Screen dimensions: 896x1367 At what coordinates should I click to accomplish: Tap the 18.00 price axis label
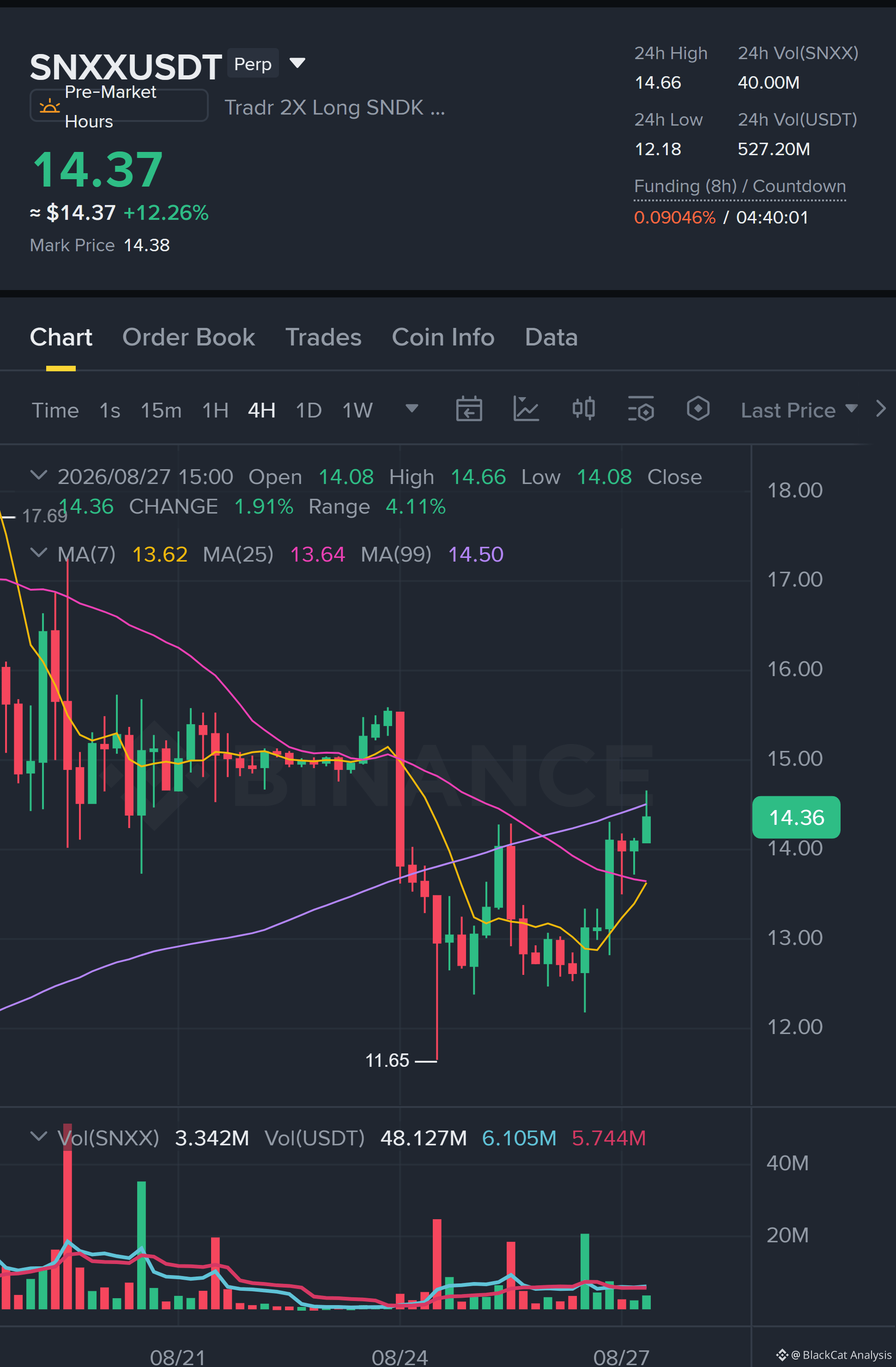click(795, 490)
